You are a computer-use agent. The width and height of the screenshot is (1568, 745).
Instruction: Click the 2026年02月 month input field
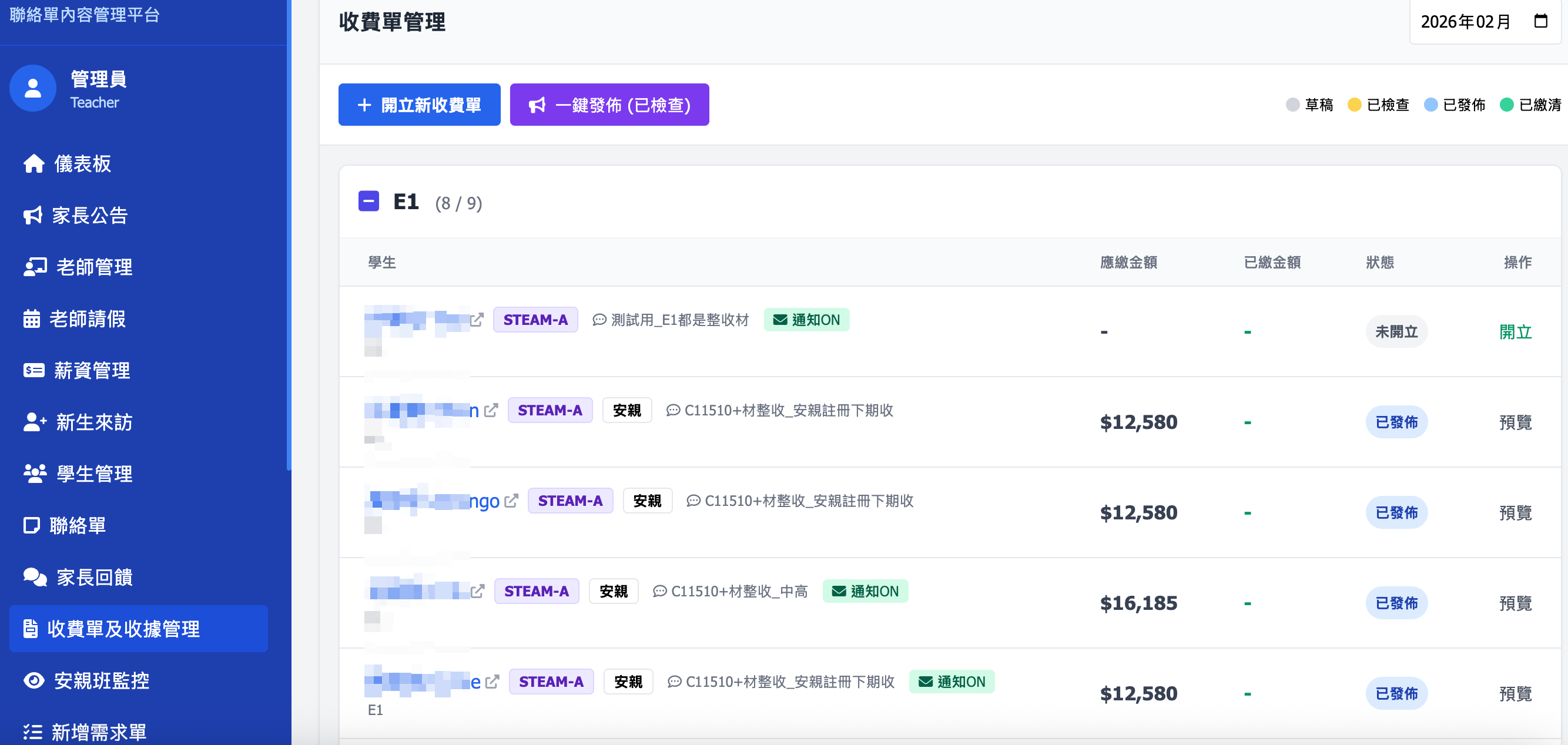[x=1485, y=21]
